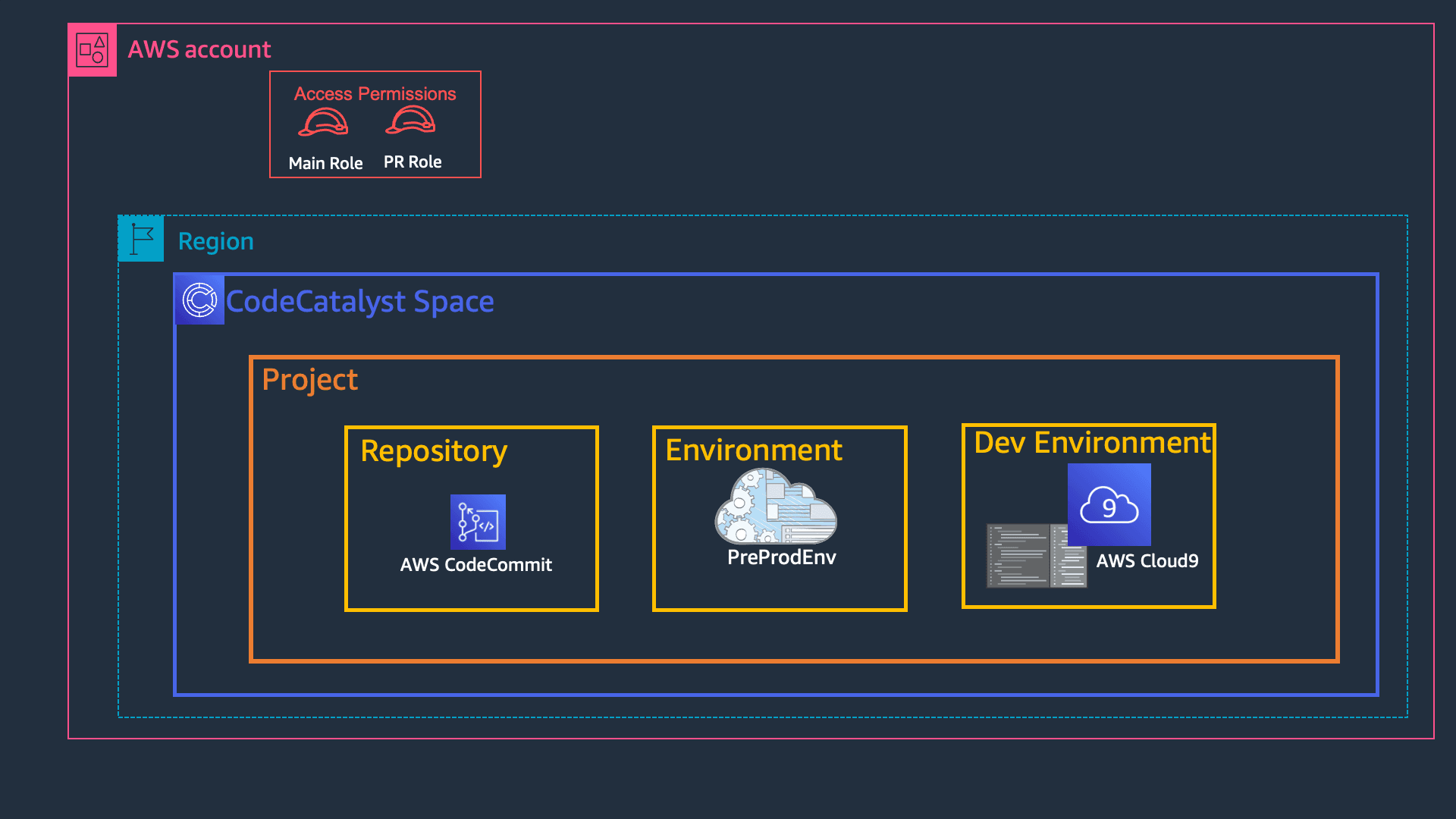The width and height of the screenshot is (1456, 819).
Task: Select the Main Role hard hat icon
Action: (x=324, y=122)
